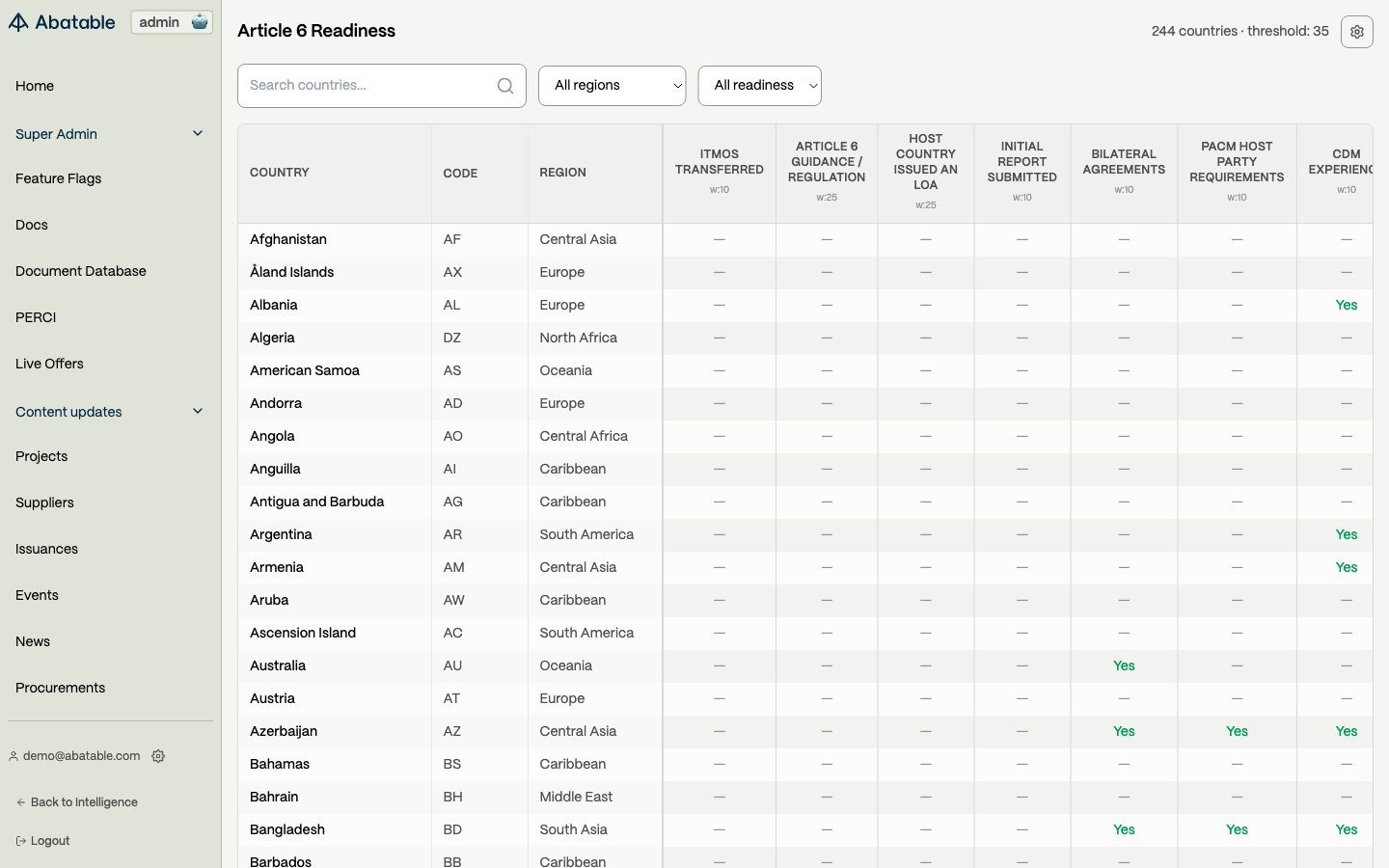1389x868 pixels.
Task: Open Feature Flags in the sidebar
Action: click(x=59, y=178)
